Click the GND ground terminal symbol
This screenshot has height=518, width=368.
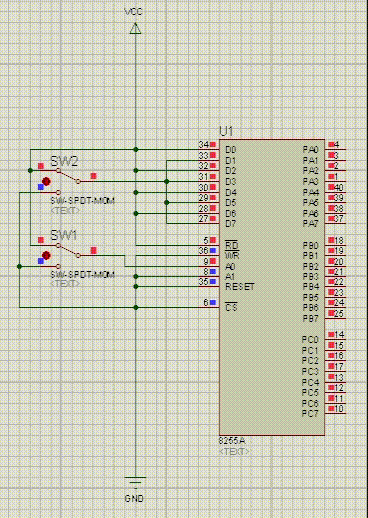coord(135,482)
